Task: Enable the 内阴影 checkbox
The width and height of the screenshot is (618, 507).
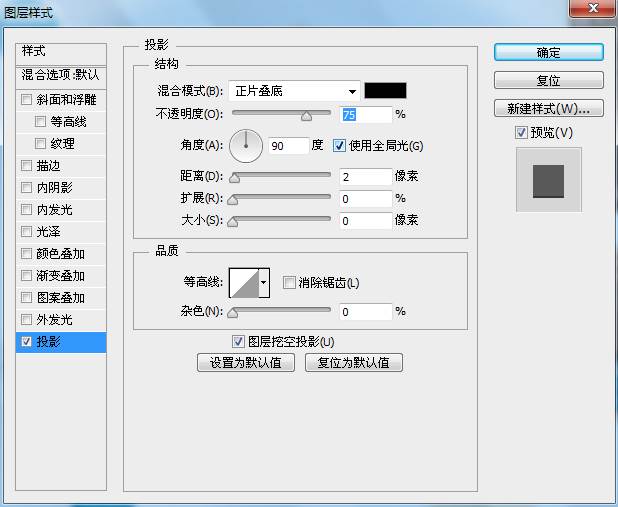Action: pyautogui.click(x=26, y=187)
